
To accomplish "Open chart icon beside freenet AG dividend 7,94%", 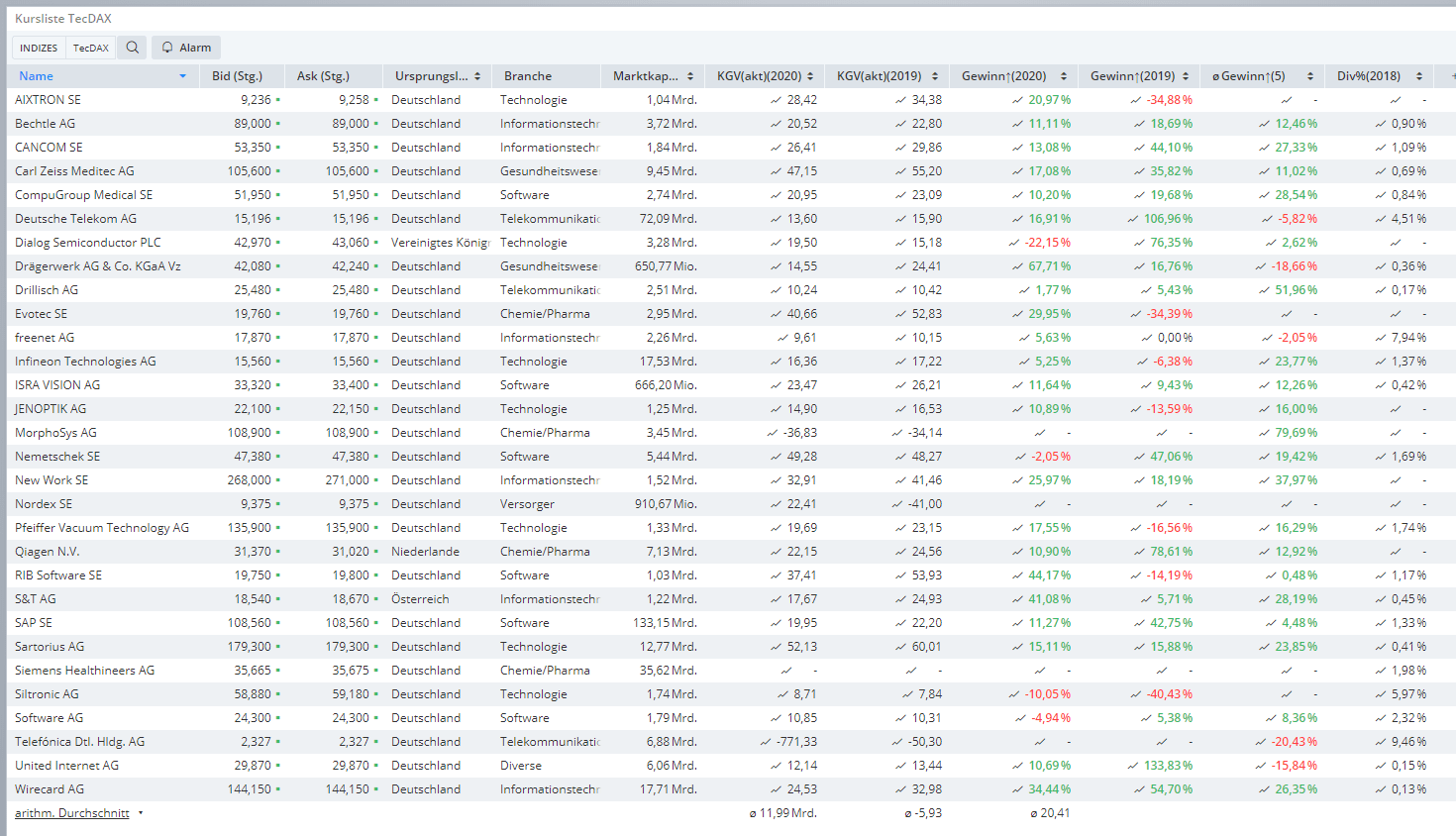I will (x=1381, y=338).
